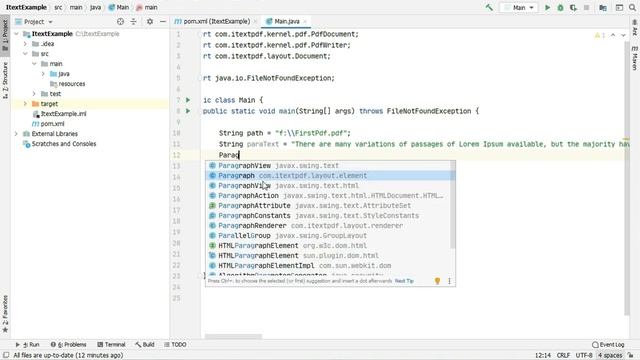Collapse the ItextExample project root
The width and height of the screenshot is (640, 360).
(x=16, y=34)
